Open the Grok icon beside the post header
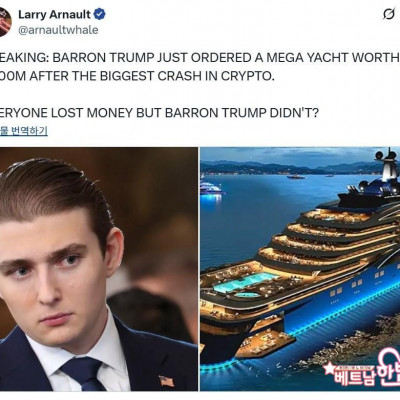 click(389, 15)
